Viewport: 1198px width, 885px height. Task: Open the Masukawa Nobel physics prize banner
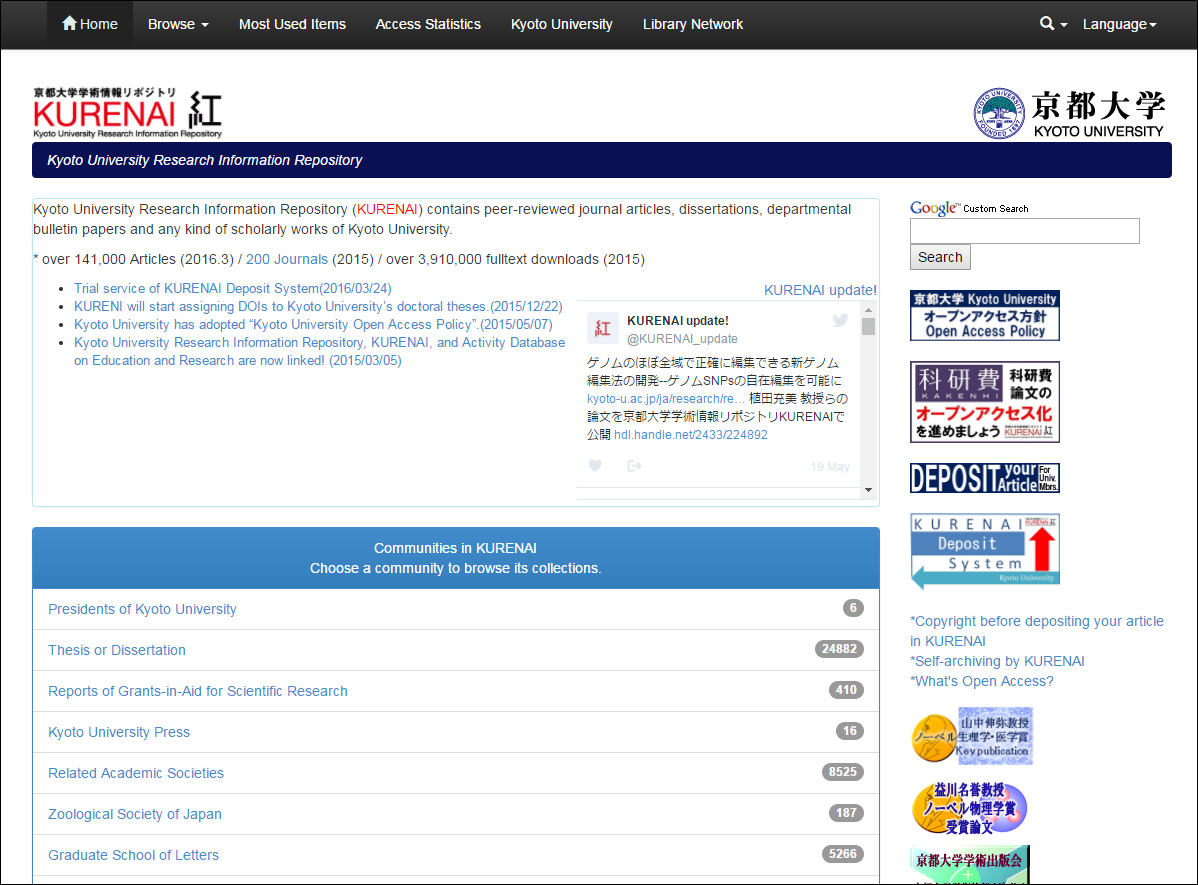(970, 808)
